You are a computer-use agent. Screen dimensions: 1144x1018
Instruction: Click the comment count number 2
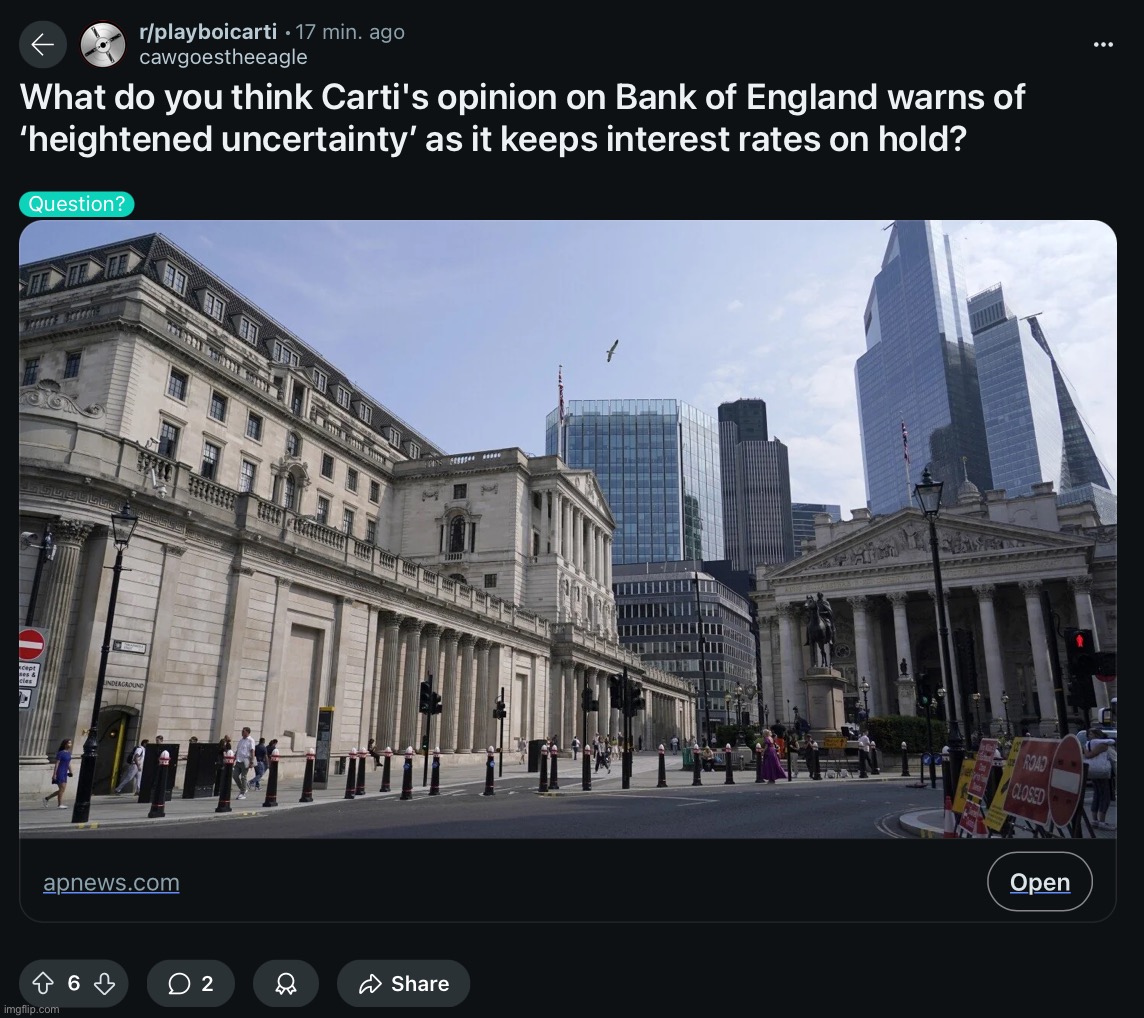[207, 983]
